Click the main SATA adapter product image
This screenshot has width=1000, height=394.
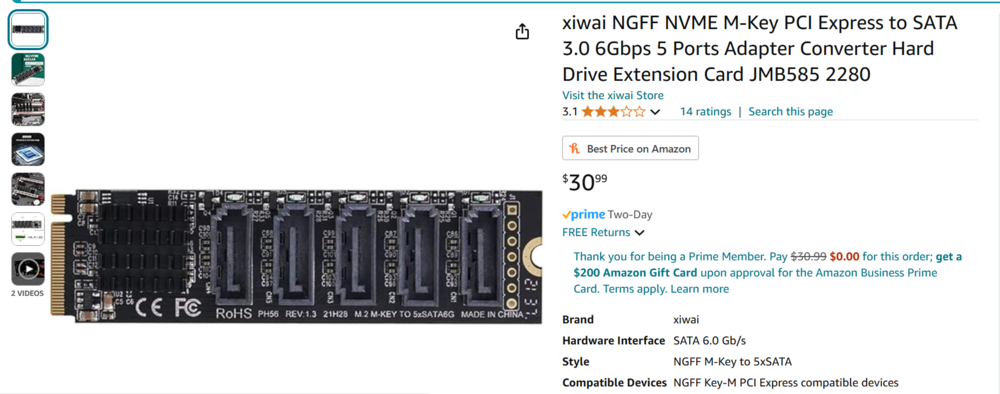click(297, 256)
